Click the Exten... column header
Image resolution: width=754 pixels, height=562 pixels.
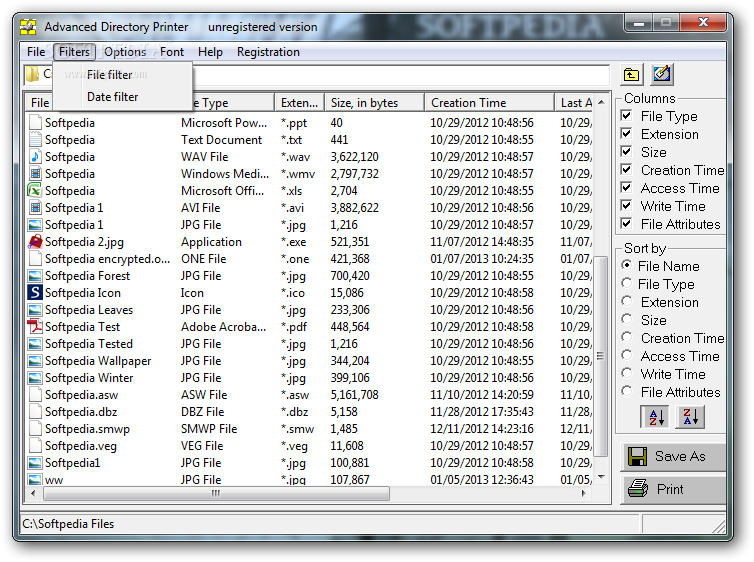point(299,103)
